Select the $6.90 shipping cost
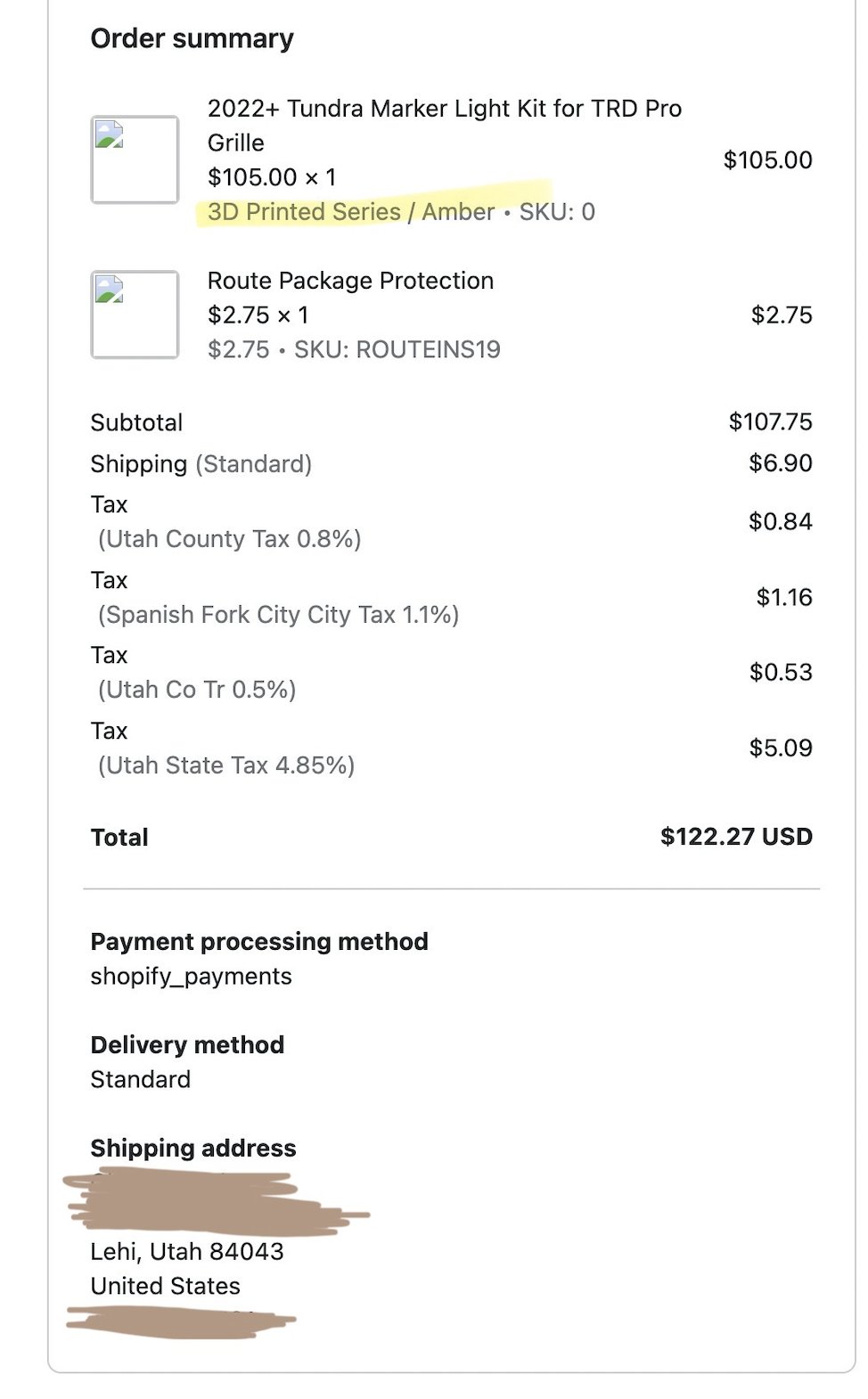 coord(781,463)
